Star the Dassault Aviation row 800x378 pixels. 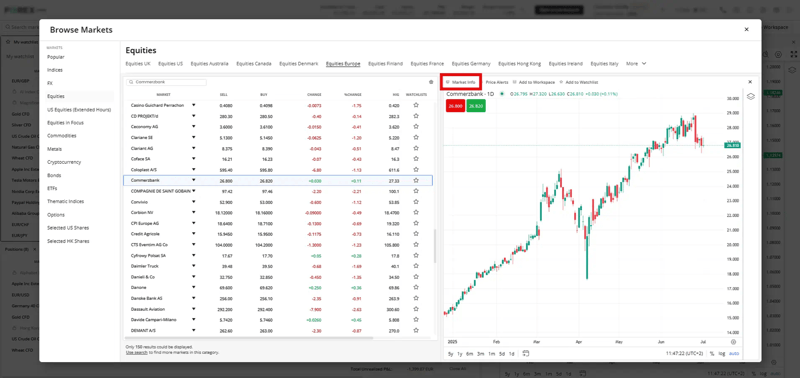pyautogui.click(x=416, y=309)
